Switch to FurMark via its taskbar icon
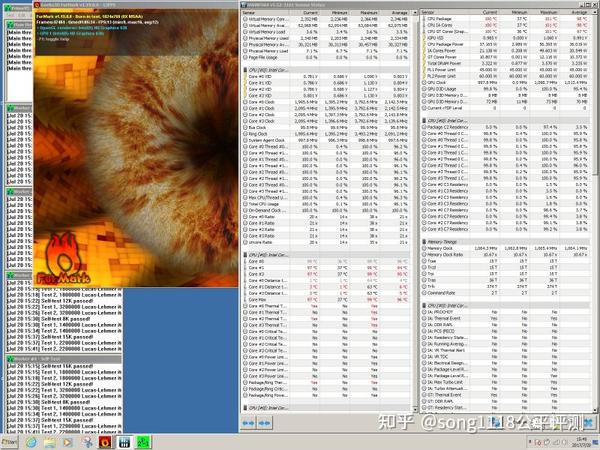This screenshot has height=450, width=600. (x=105, y=442)
